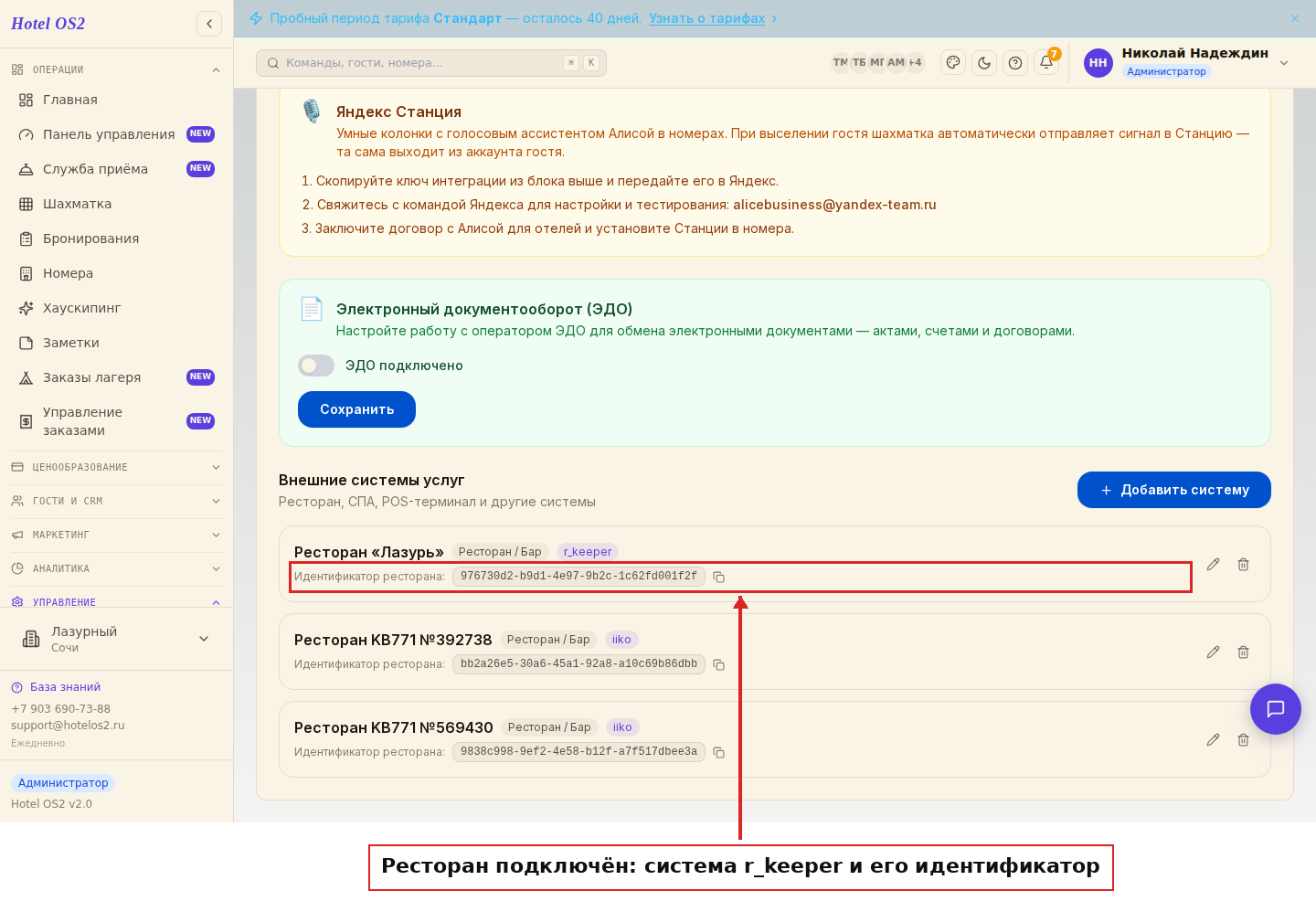Click Добавить систему button

tap(1174, 490)
